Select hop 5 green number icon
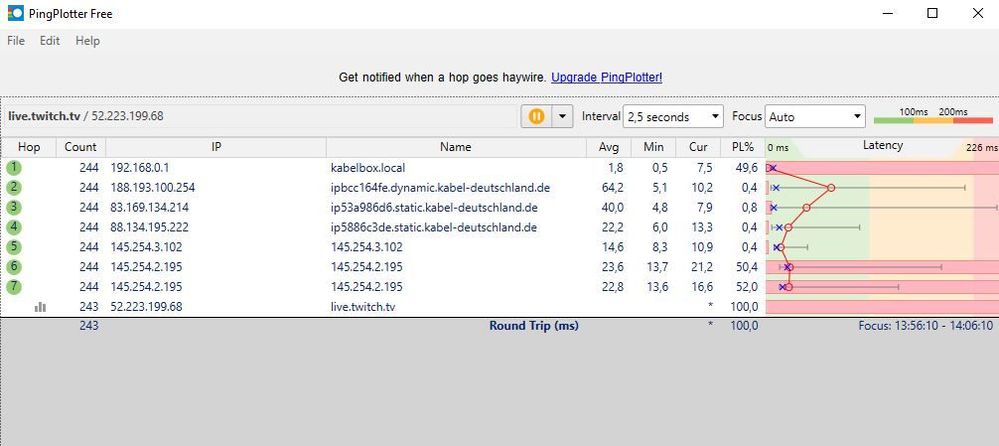 (x=14, y=247)
